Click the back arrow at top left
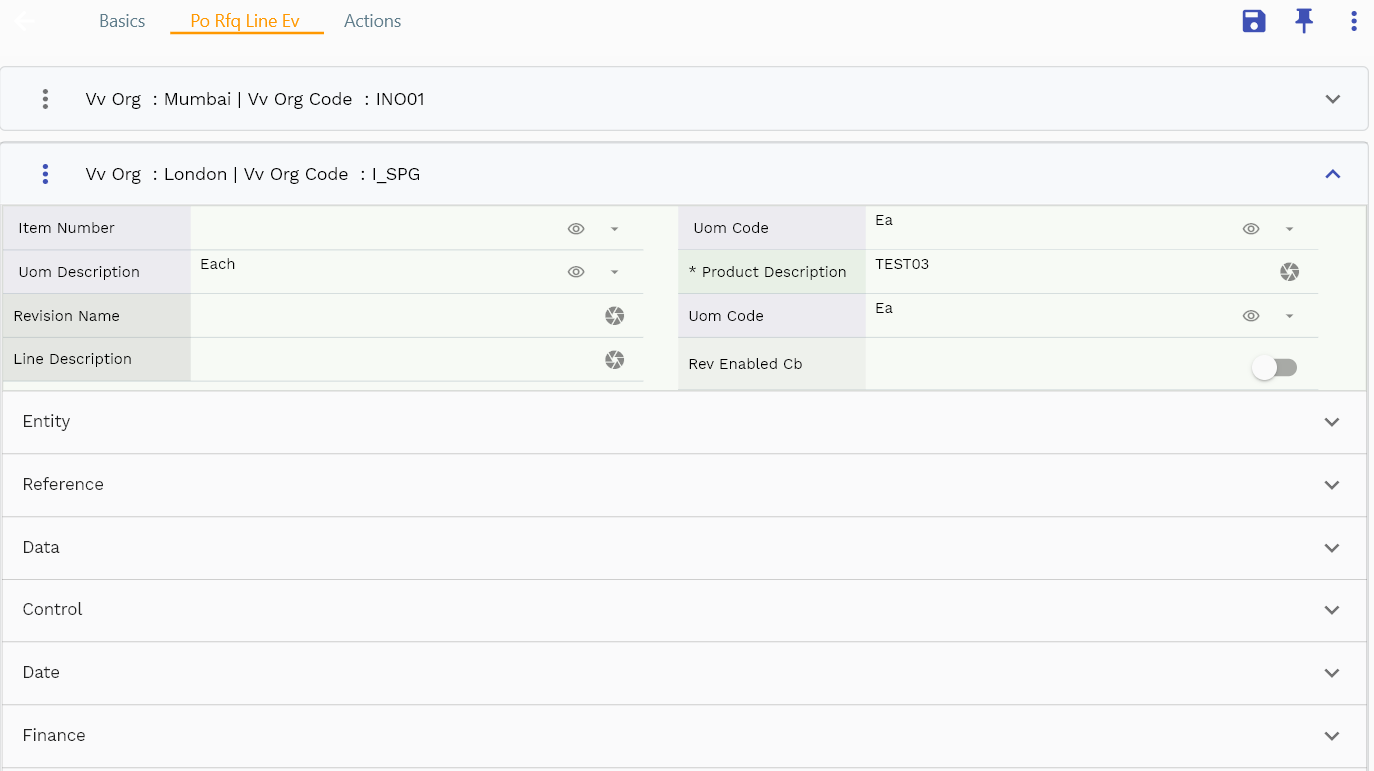The width and height of the screenshot is (1374, 771). click(23, 20)
